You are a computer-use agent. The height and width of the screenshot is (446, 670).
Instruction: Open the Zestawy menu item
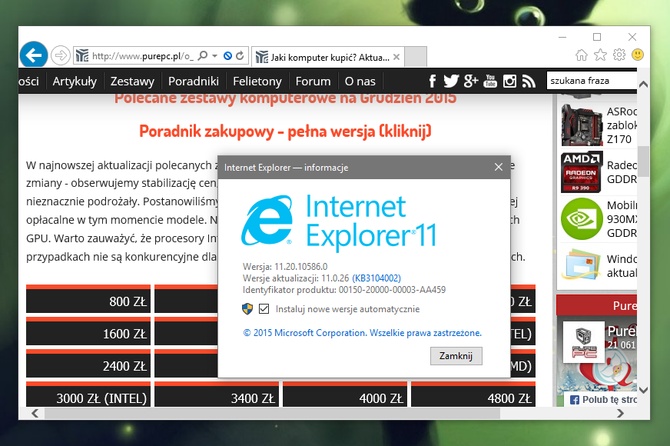(132, 81)
